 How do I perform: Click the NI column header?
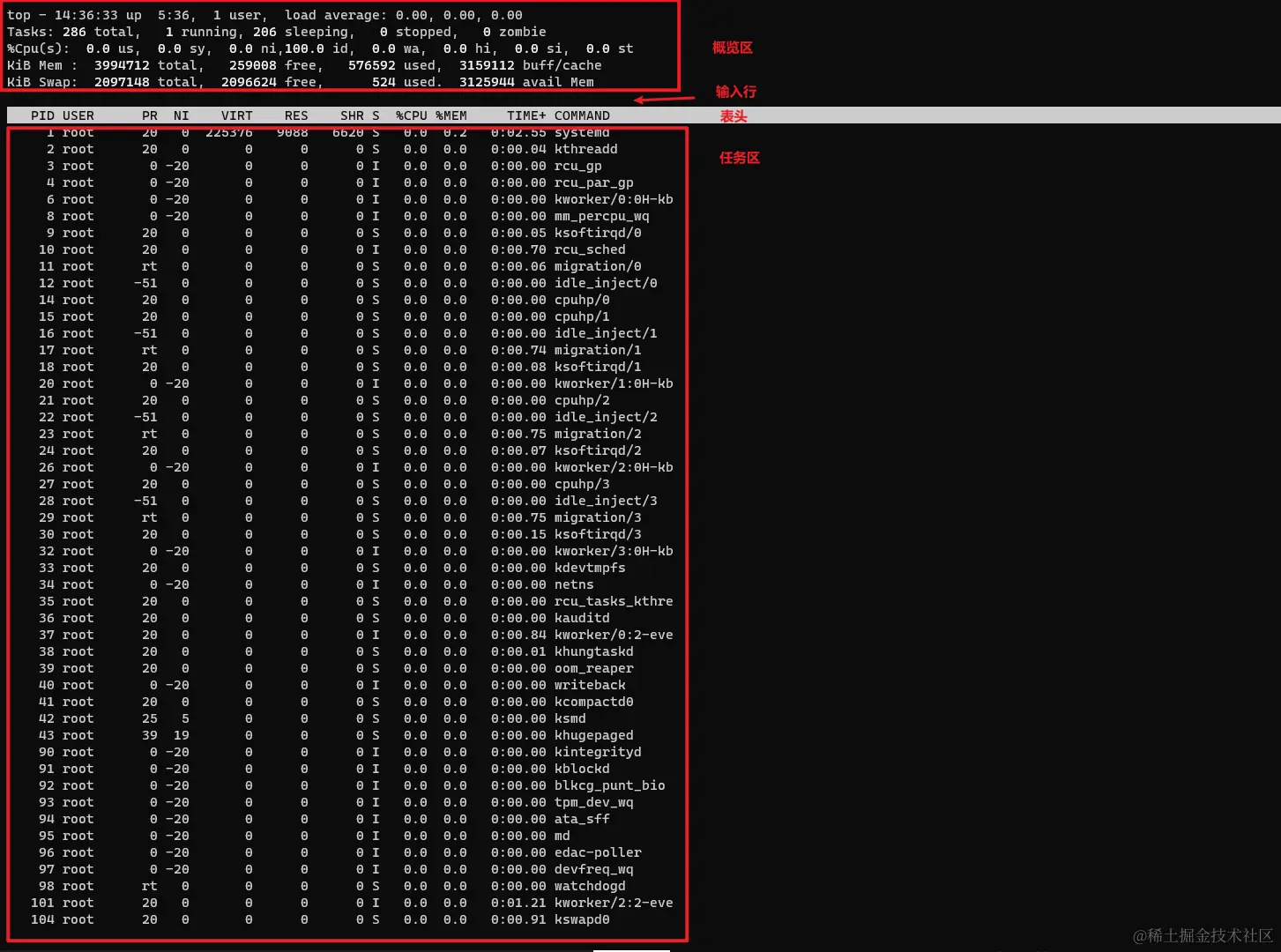click(x=182, y=115)
